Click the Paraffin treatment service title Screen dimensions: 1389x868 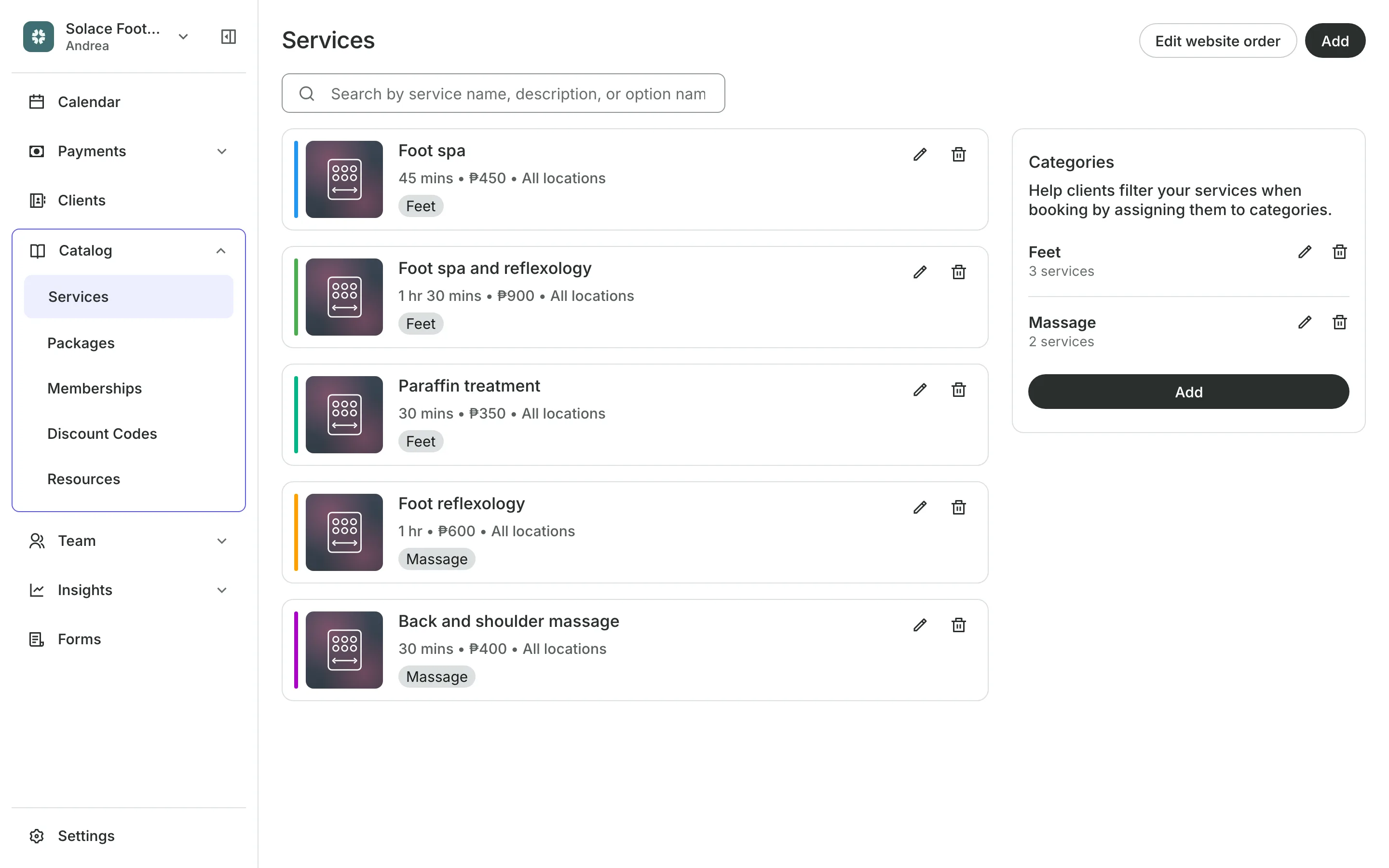(469, 386)
